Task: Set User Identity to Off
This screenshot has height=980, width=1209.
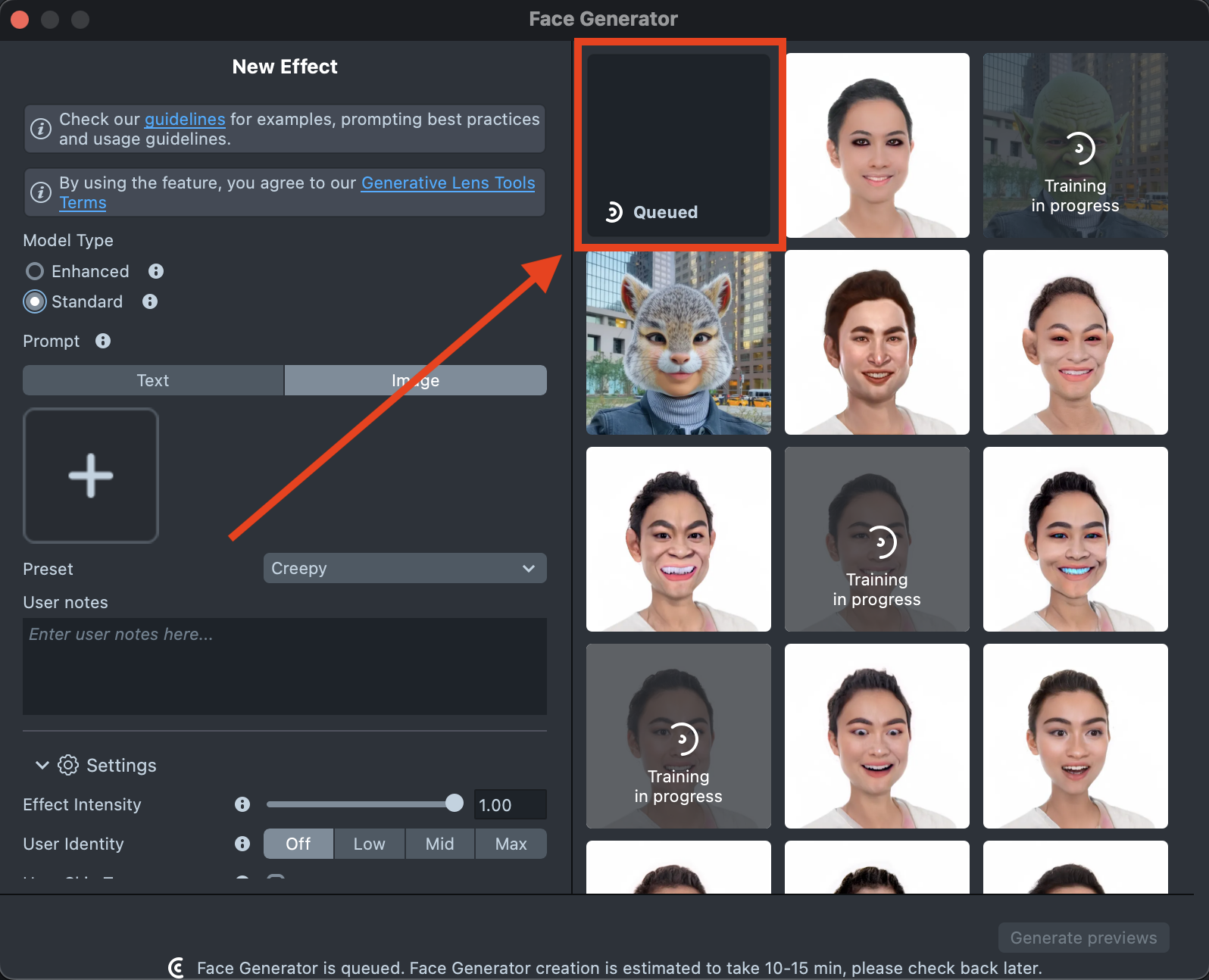Action: [298, 844]
